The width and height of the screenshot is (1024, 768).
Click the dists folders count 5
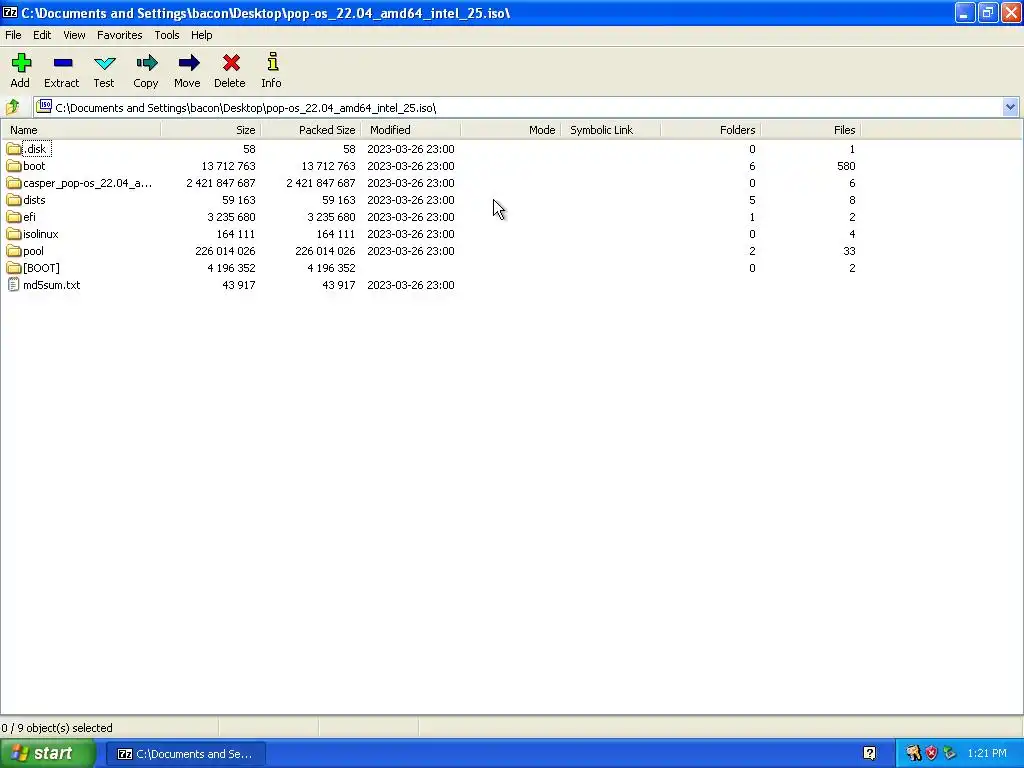click(x=752, y=200)
